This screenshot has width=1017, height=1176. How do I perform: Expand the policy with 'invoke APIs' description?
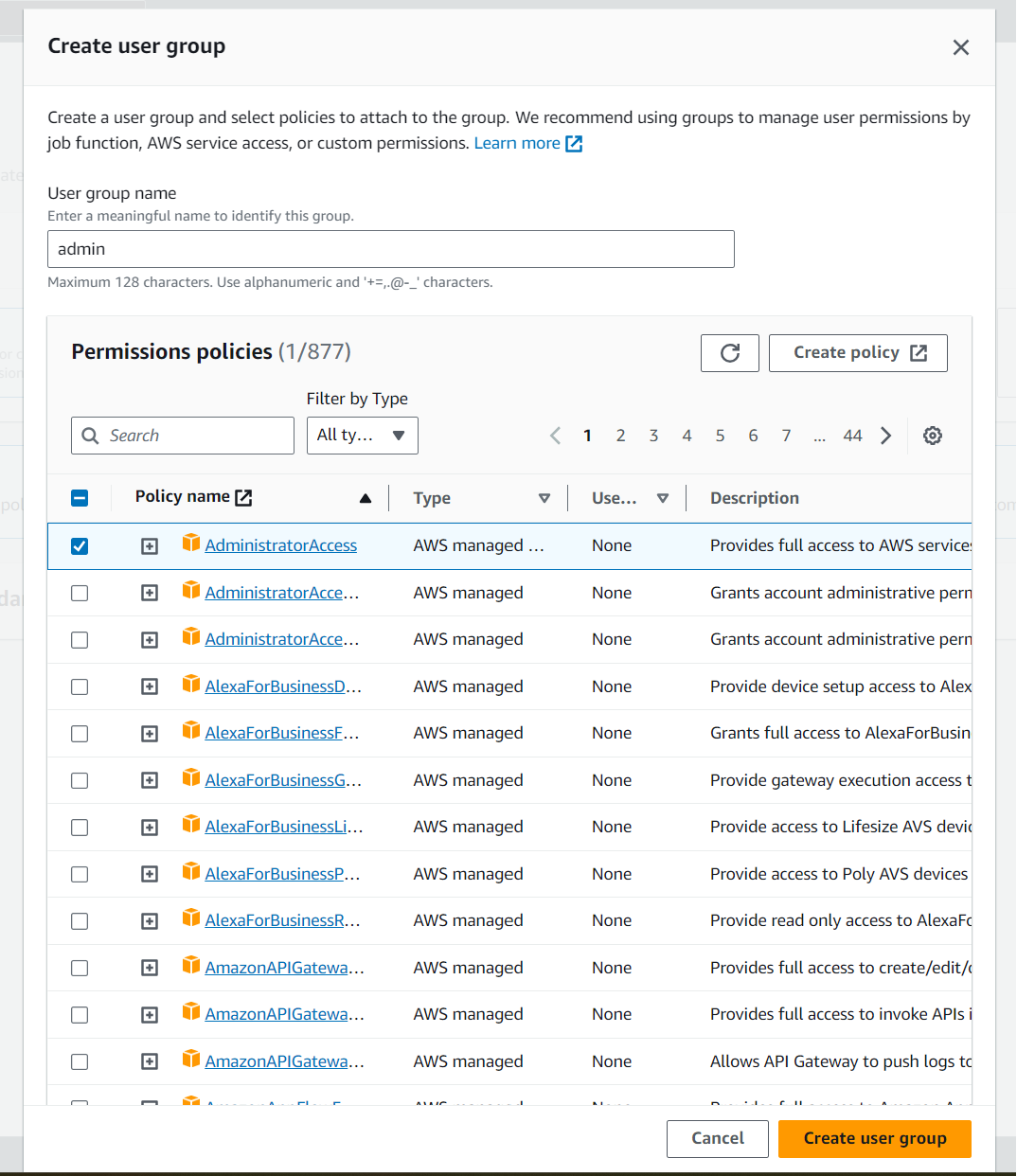pyautogui.click(x=150, y=1015)
